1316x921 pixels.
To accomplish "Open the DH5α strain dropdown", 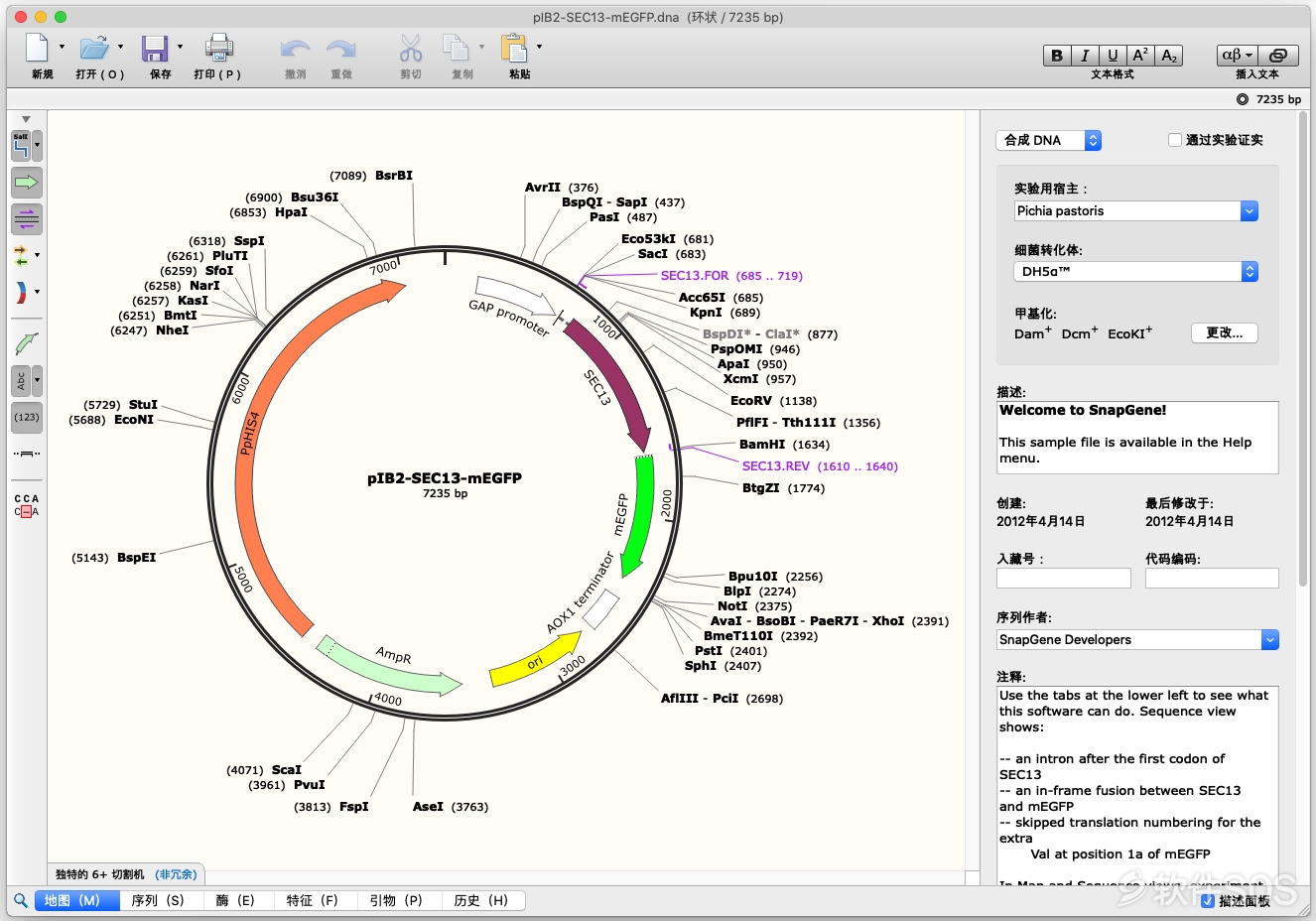I will pos(1136,271).
